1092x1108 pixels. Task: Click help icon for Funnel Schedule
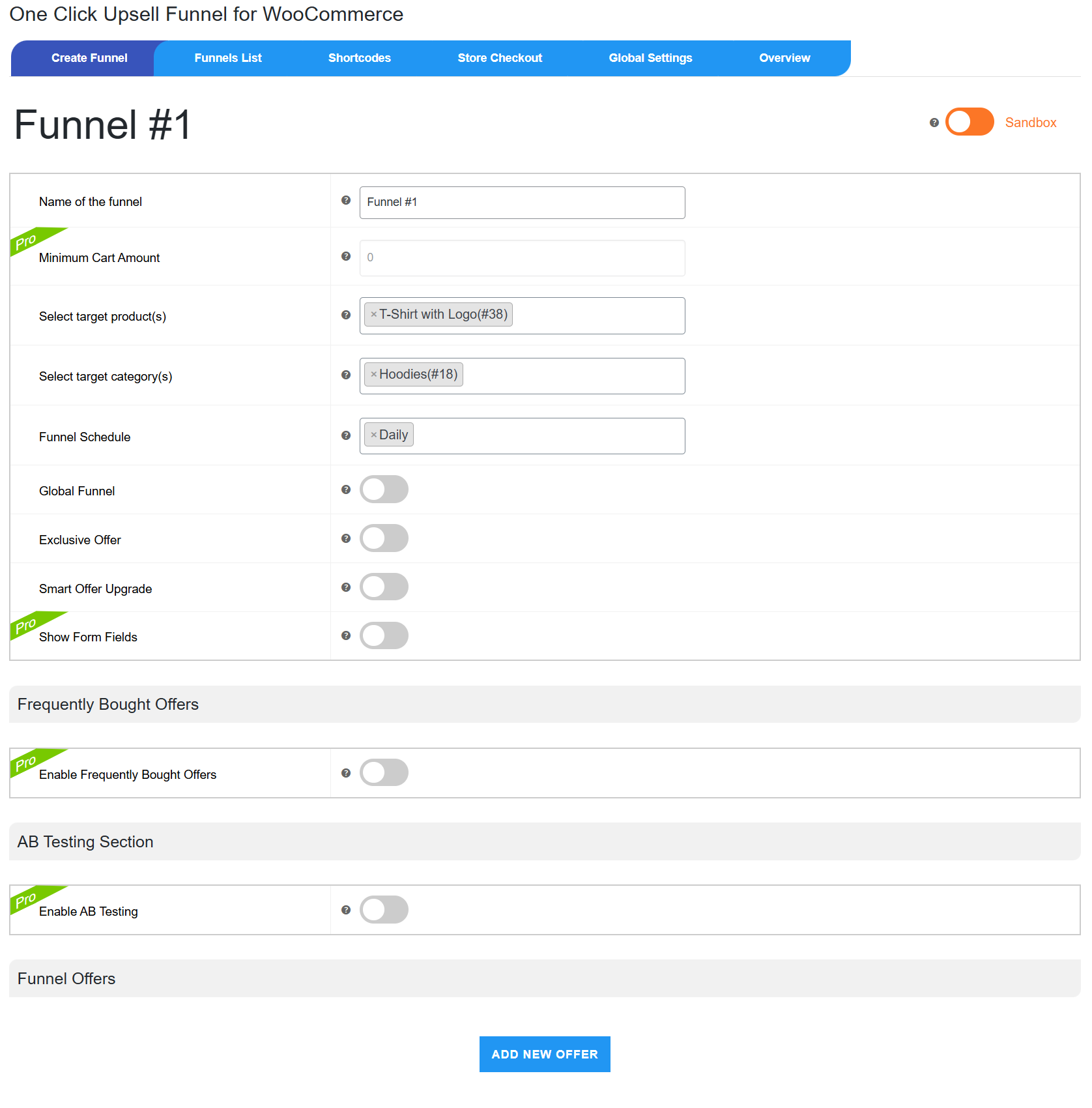pos(346,436)
